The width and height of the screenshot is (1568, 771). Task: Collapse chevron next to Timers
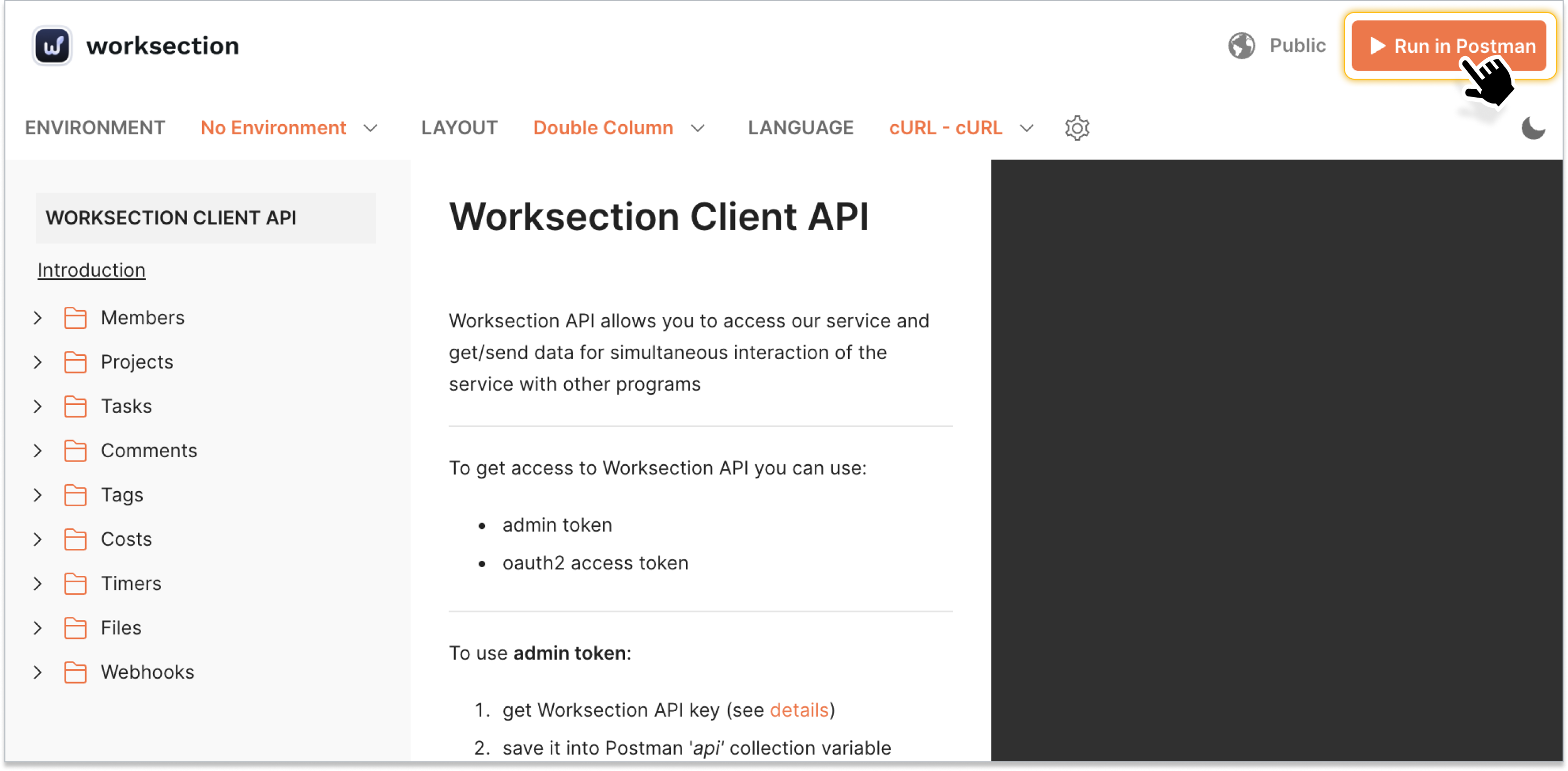38,583
